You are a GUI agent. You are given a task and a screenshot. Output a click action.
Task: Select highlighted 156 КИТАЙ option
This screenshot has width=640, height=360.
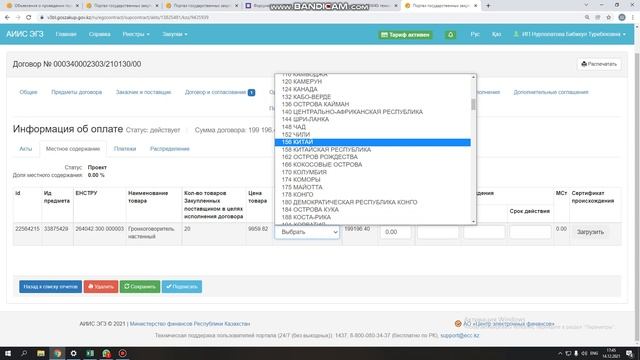click(x=373, y=142)
